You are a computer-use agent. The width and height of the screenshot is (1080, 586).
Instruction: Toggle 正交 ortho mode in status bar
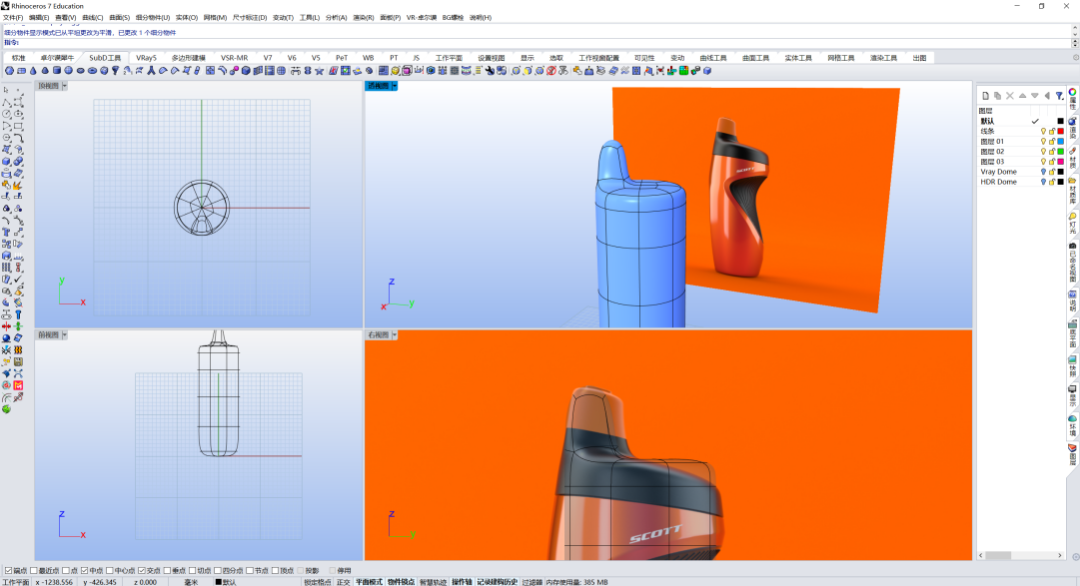(x=343, y=582)
